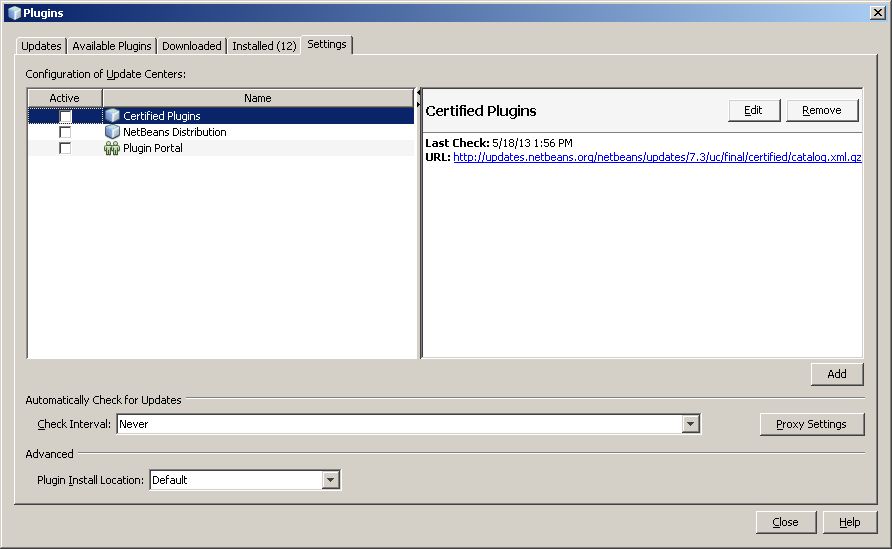892x549 pixels.
Task: Click the NetBeans Distribution cube icon
Action: (112, 132)
